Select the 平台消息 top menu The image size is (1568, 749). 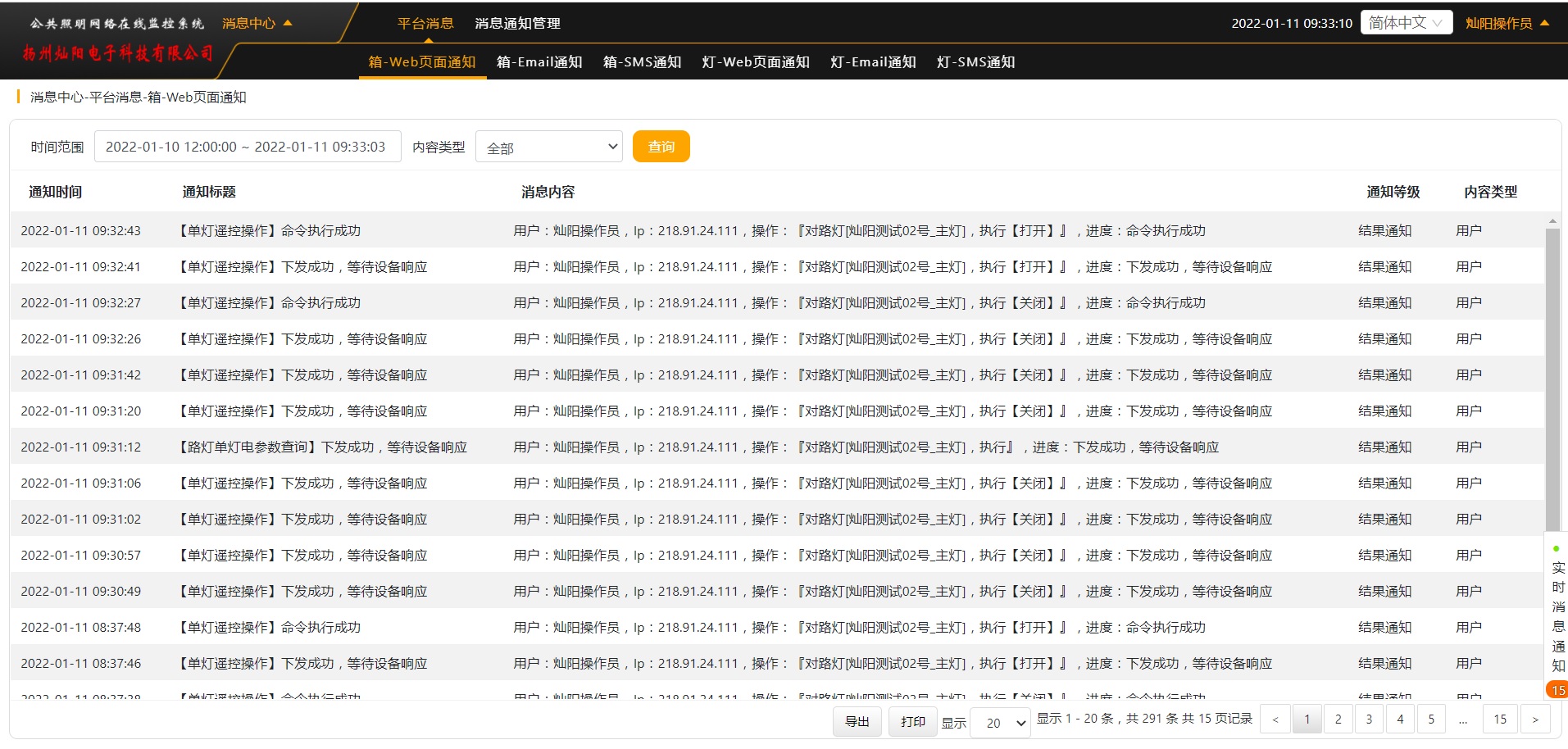(425, 24)
